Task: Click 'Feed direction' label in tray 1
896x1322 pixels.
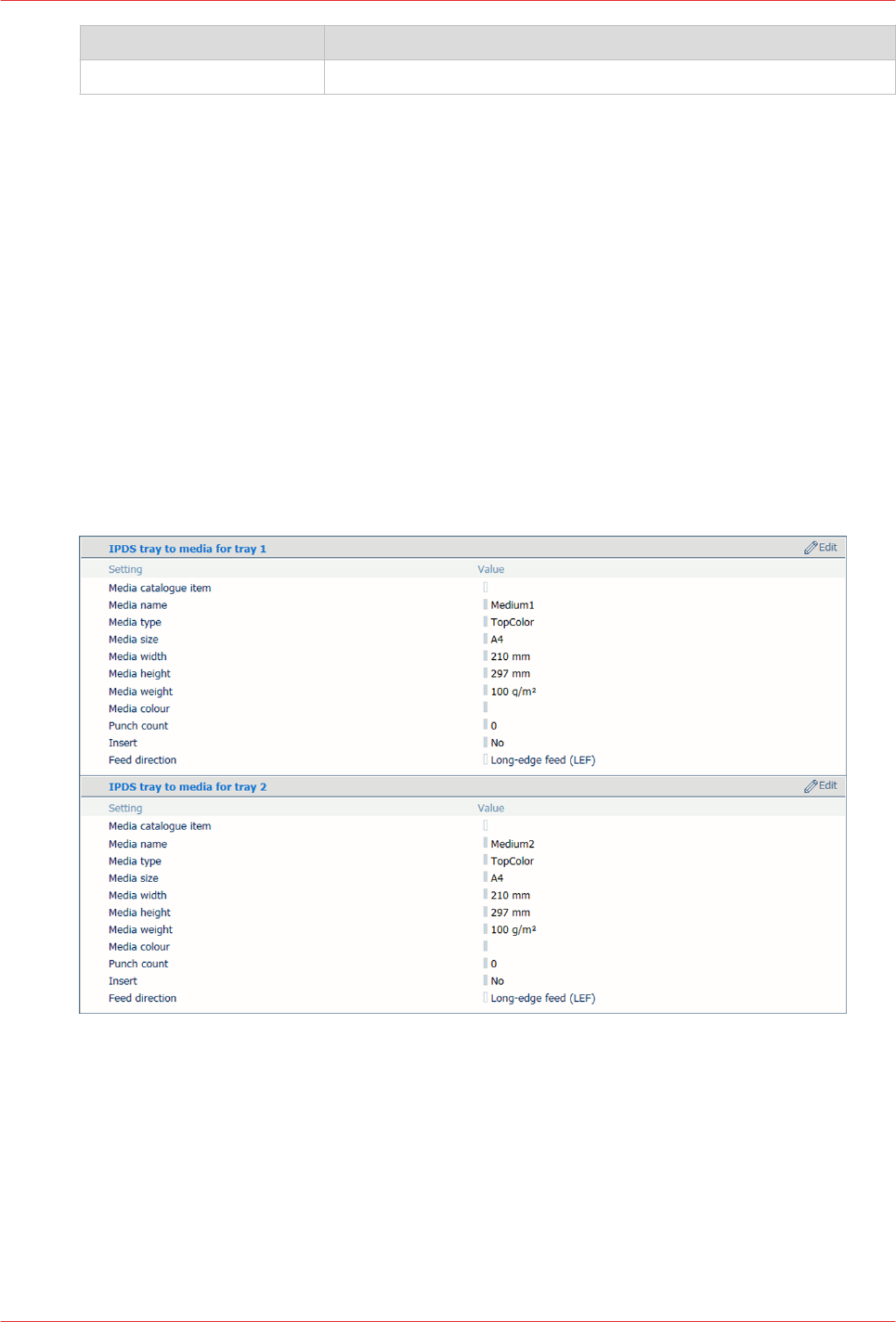Action: (142, 760)
